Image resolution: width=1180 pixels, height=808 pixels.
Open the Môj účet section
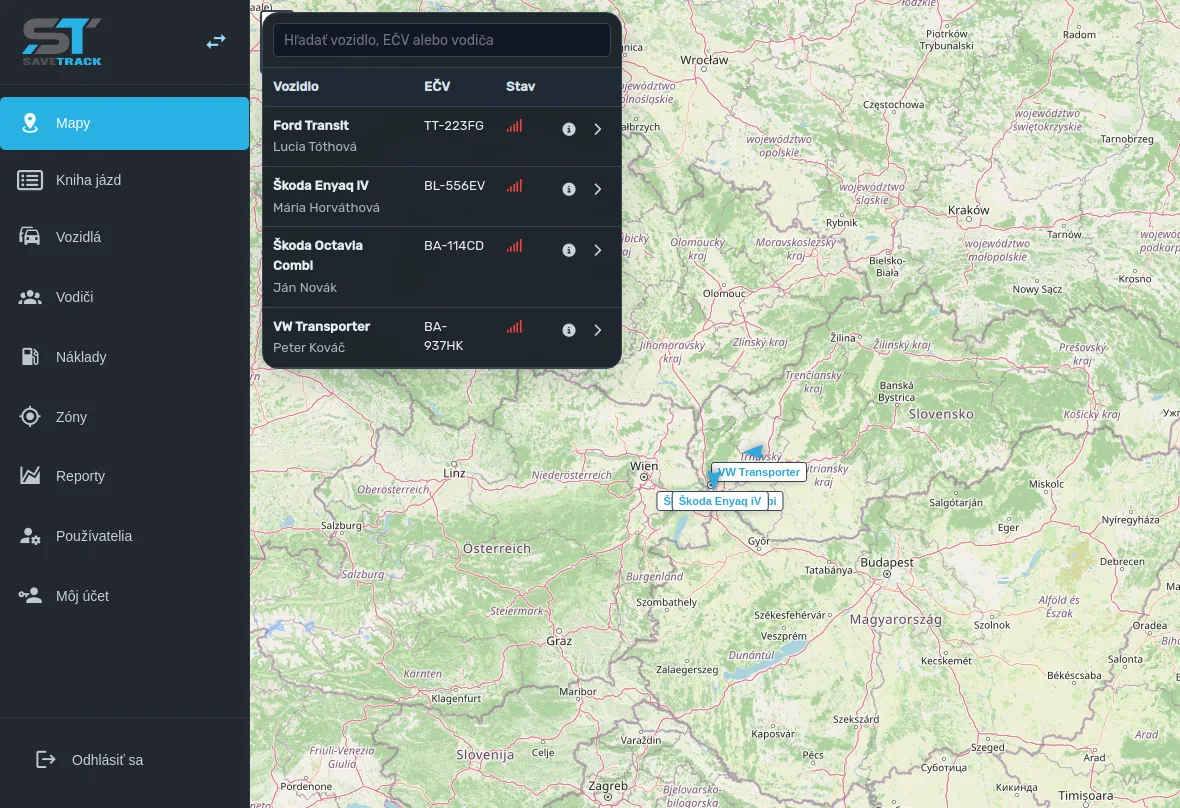click(124, 596)
